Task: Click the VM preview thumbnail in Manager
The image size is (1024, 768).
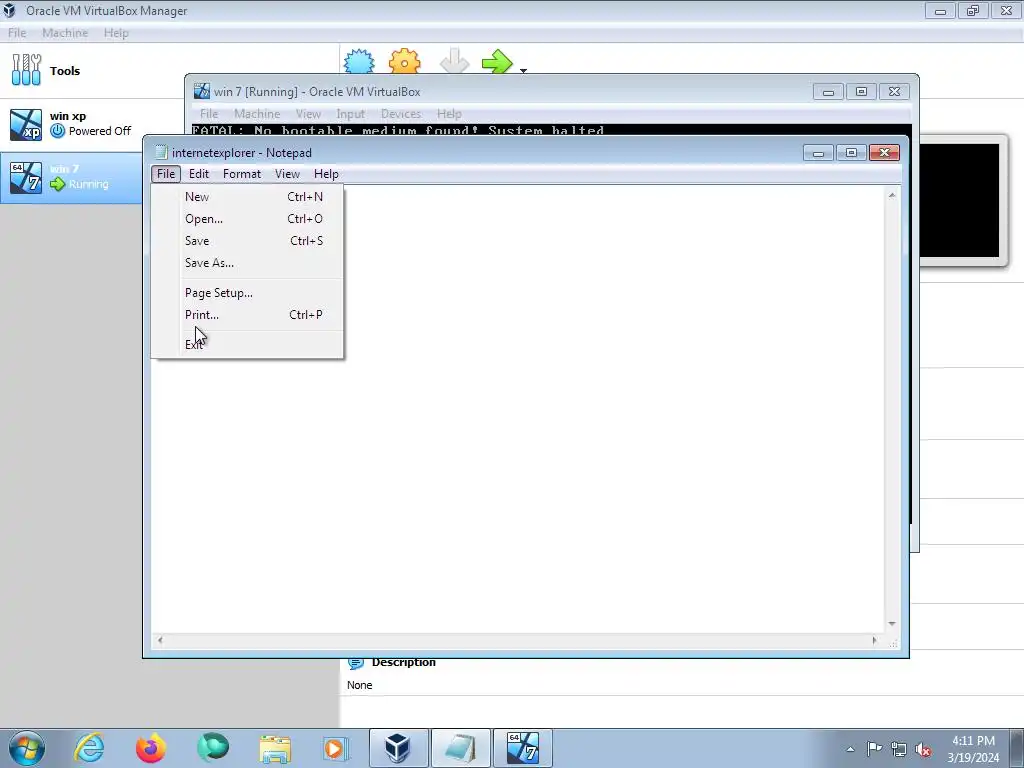Action: click(959, 200)
